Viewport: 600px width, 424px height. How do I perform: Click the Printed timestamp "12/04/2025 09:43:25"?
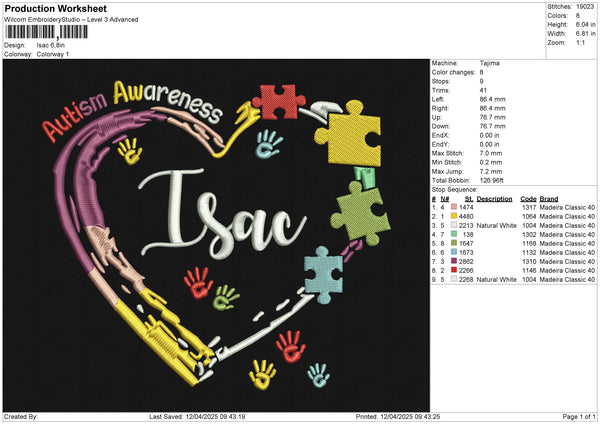pyautogui.click(x=410, y=416)
